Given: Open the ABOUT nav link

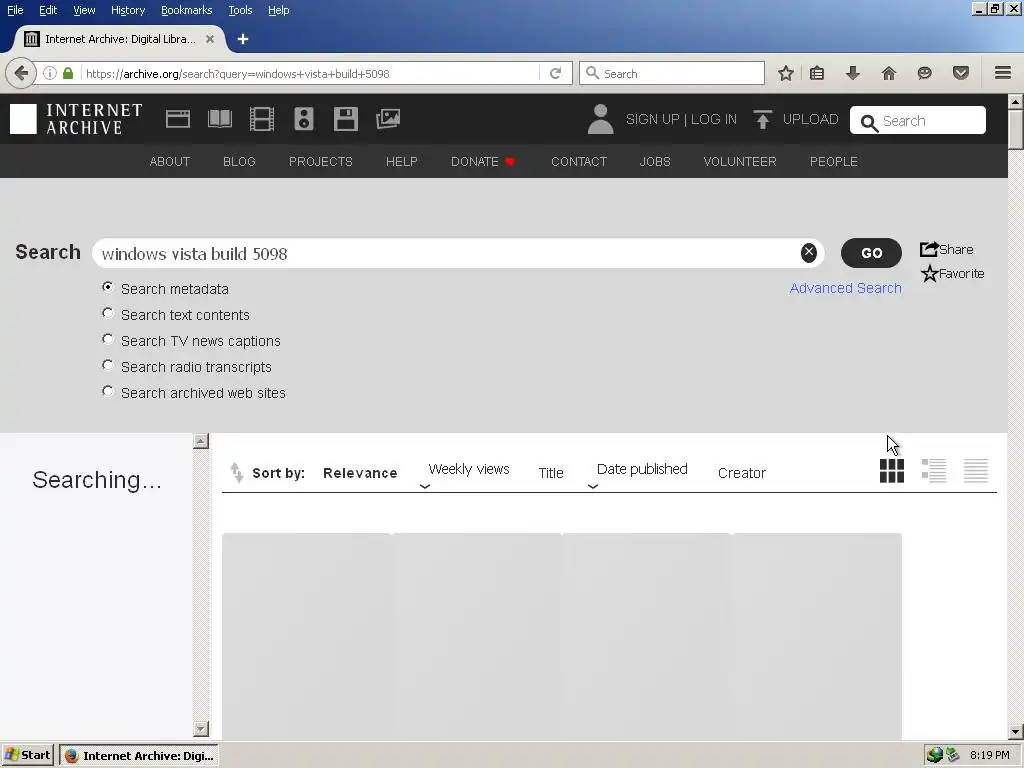Looking at the screenshot, I should point(170,161).
